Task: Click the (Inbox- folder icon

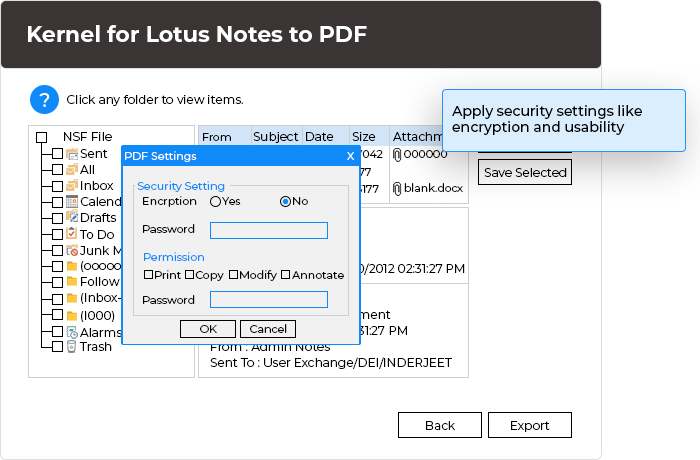Action: (72, 298)
